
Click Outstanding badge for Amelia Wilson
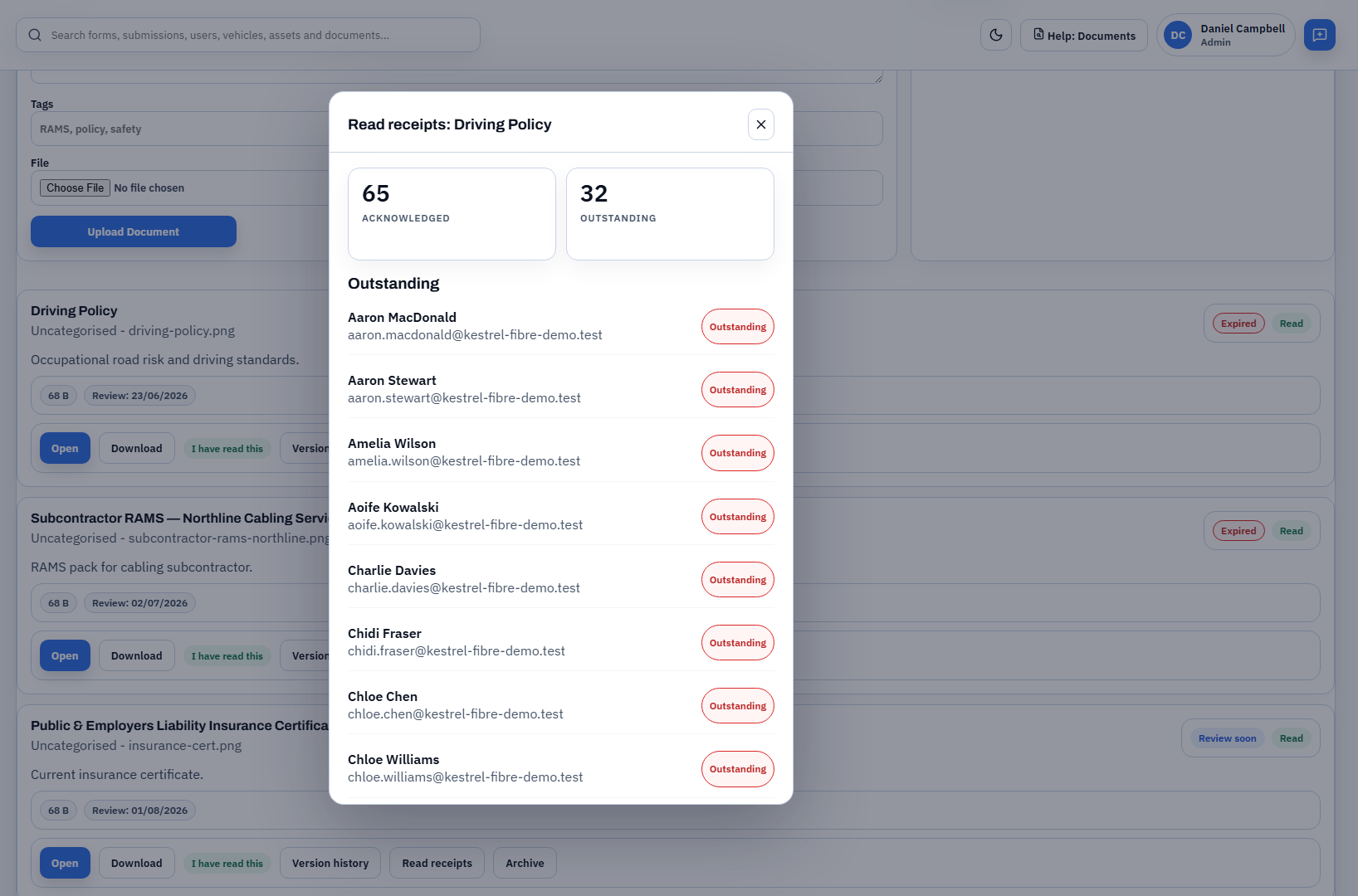tap(737, 453)
